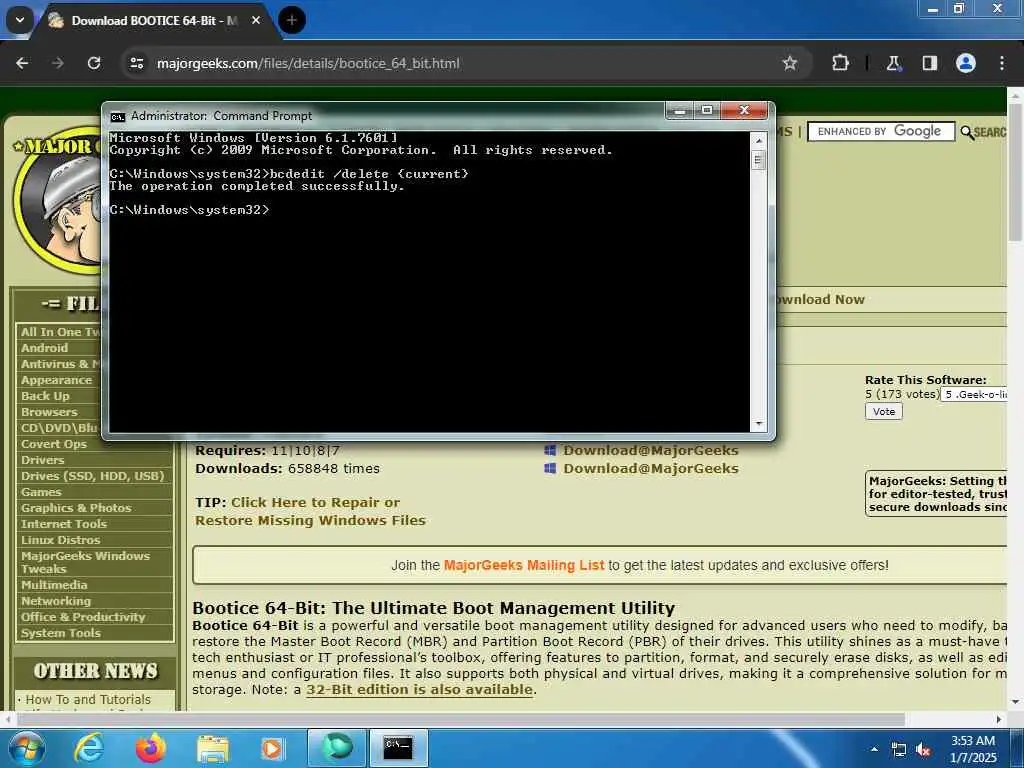Launch Internet Explorer from taskbar

pyautogui.click(x=89, y=748)
